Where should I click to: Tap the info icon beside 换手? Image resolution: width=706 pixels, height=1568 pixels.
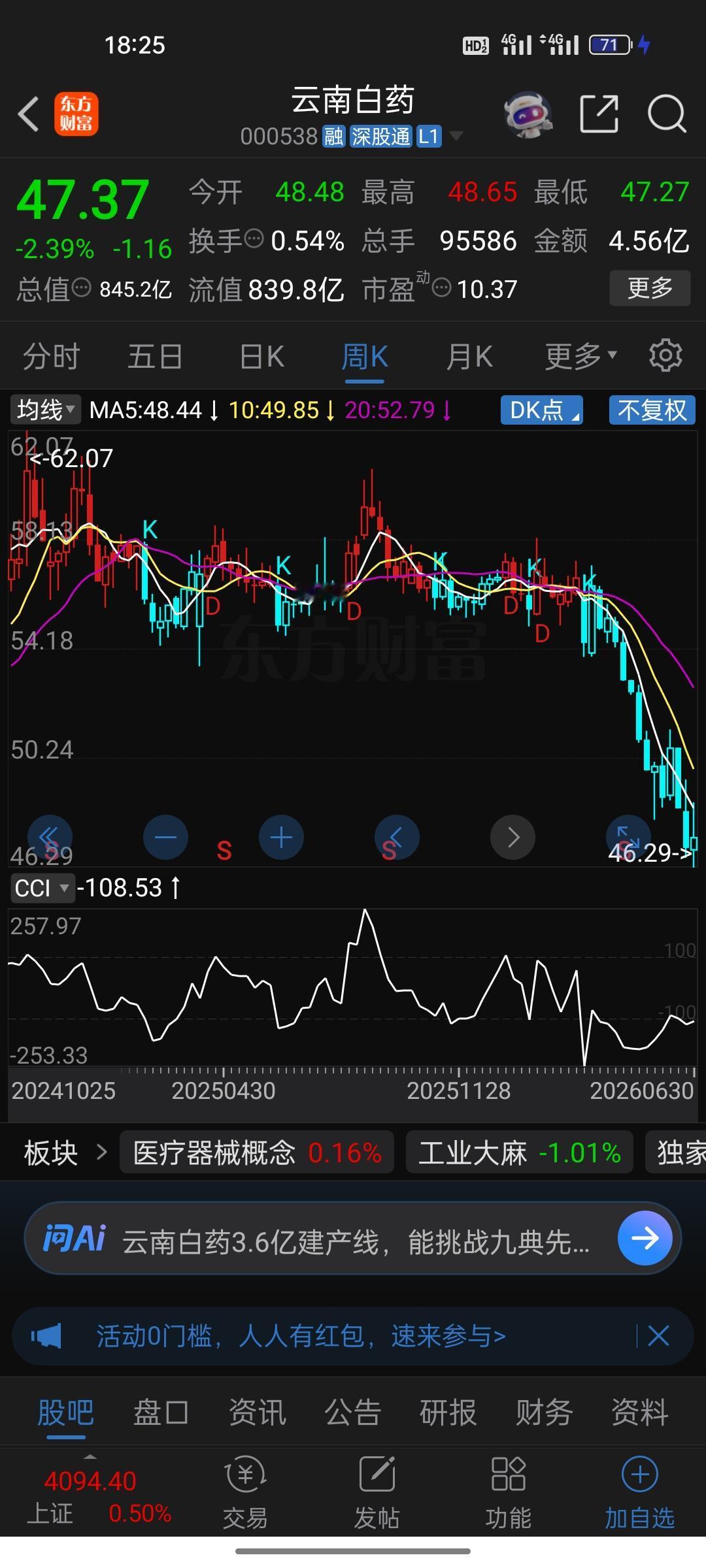click(254, 238)
